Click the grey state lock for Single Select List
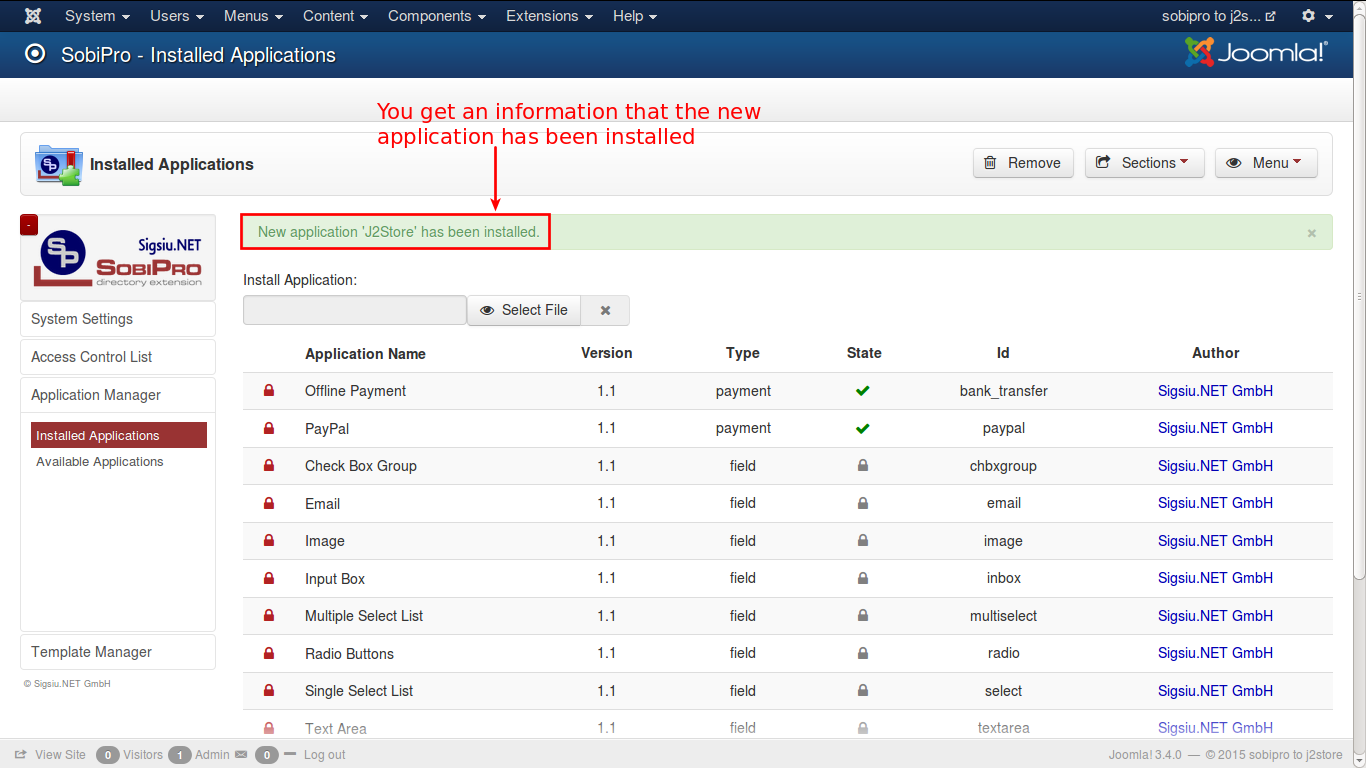This screenshot has height=768, width=1366. 863,691
